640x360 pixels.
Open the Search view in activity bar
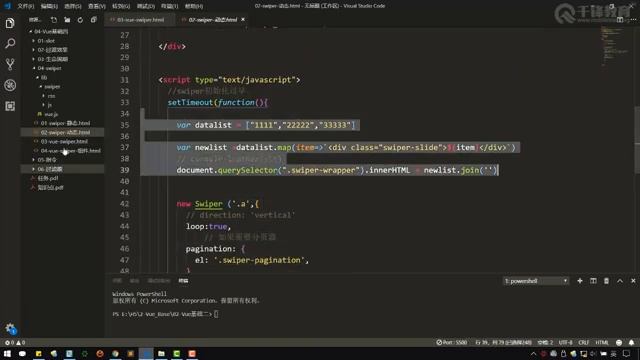point(10,43)
